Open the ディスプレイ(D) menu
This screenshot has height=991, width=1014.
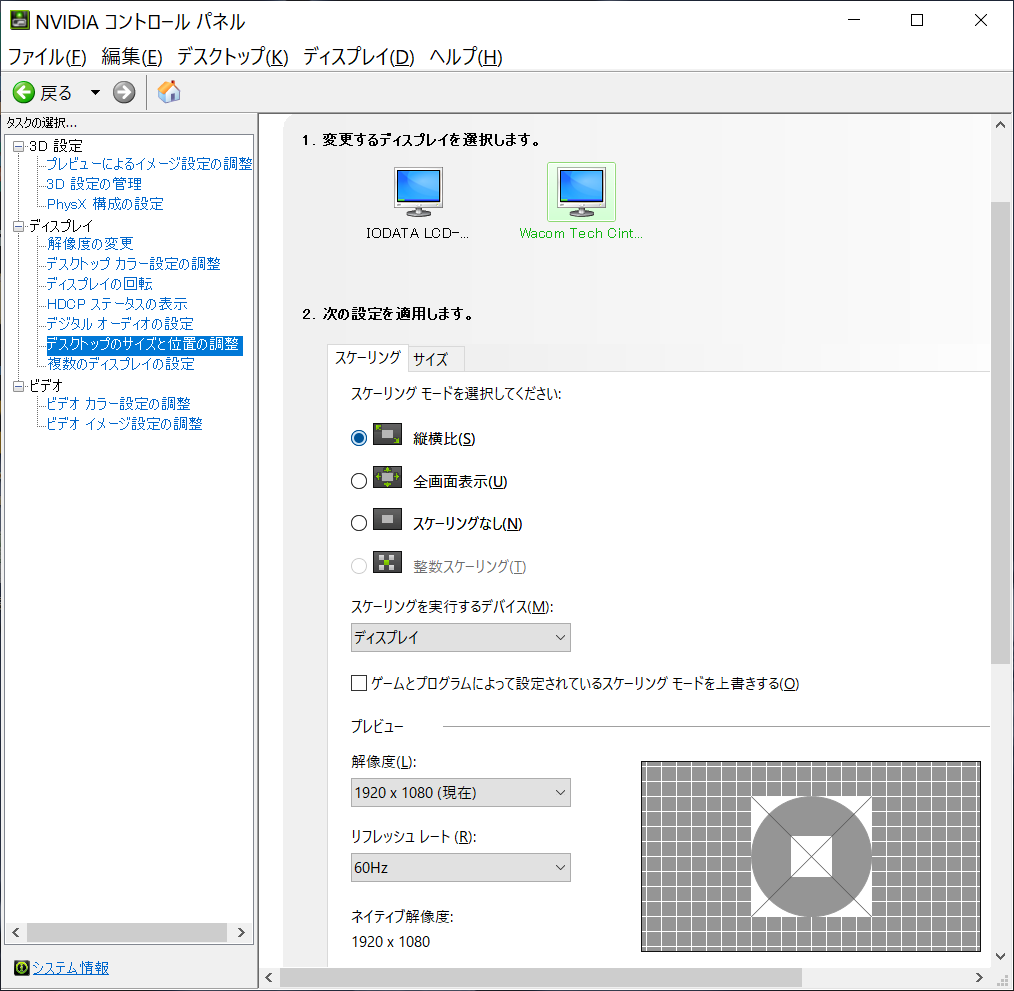(x=359, y=57)
